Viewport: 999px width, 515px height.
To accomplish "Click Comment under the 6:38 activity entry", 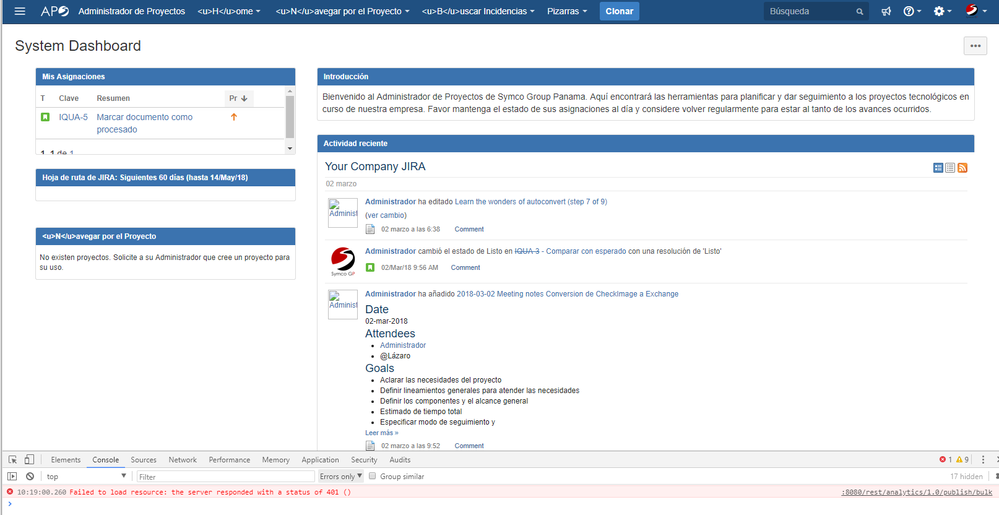I will [469, 229].
